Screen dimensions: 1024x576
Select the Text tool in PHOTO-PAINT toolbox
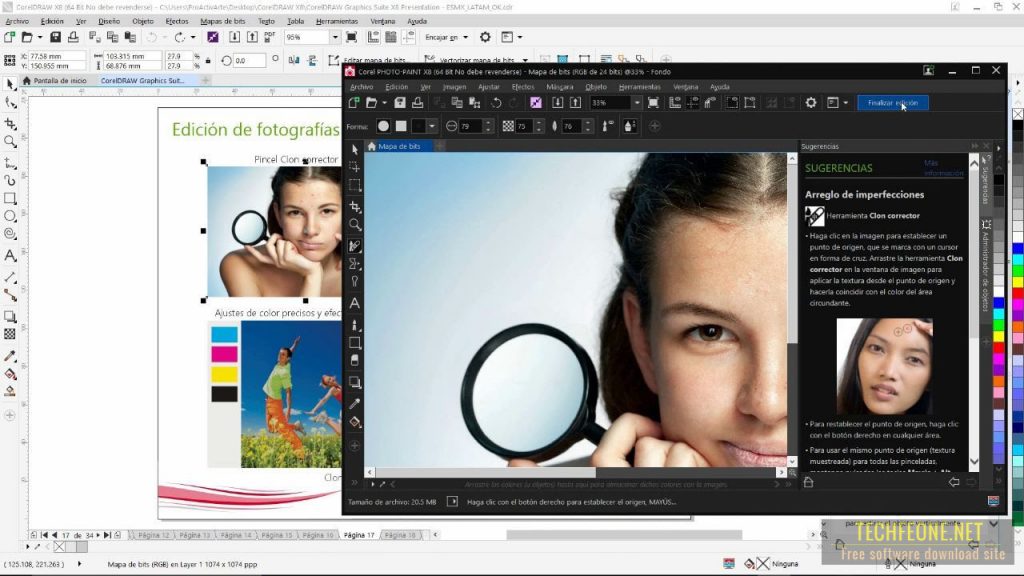tap(355, 303)
